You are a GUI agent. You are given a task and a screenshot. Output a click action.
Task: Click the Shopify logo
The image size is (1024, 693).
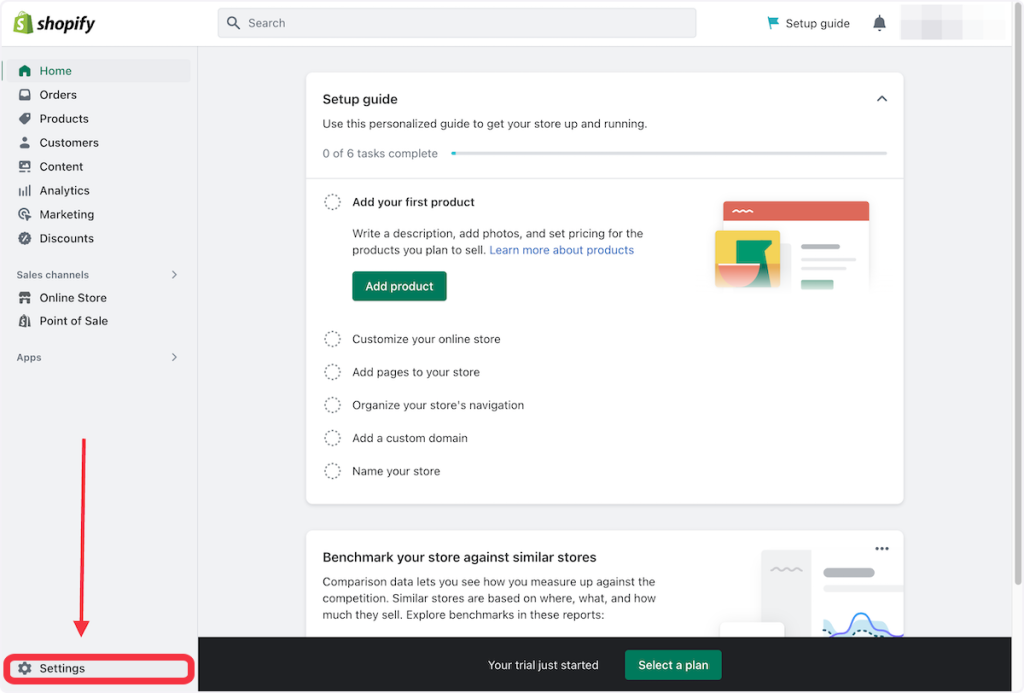tap(54, 23)
